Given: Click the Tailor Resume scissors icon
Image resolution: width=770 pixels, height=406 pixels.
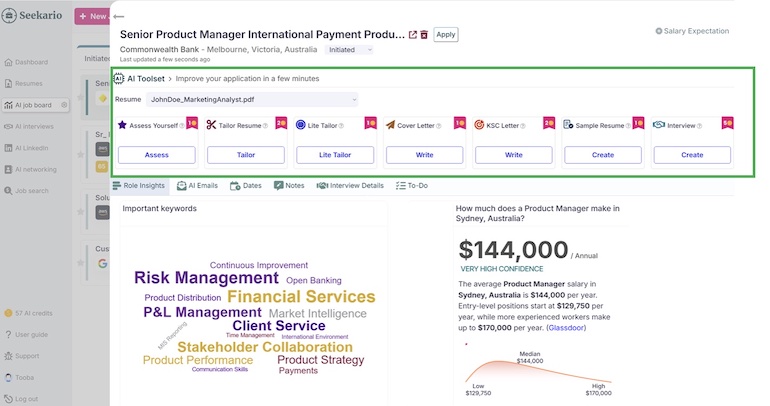Looking at the screenshot, I should click(x=211, y=125).
